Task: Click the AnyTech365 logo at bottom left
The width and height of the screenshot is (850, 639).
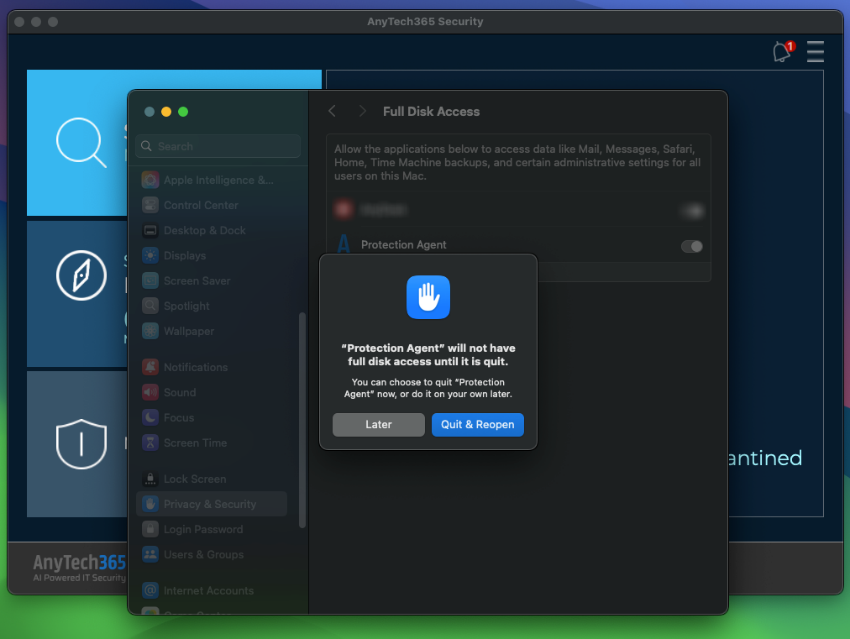Action: pyautogui.click(x=79, y=567)
